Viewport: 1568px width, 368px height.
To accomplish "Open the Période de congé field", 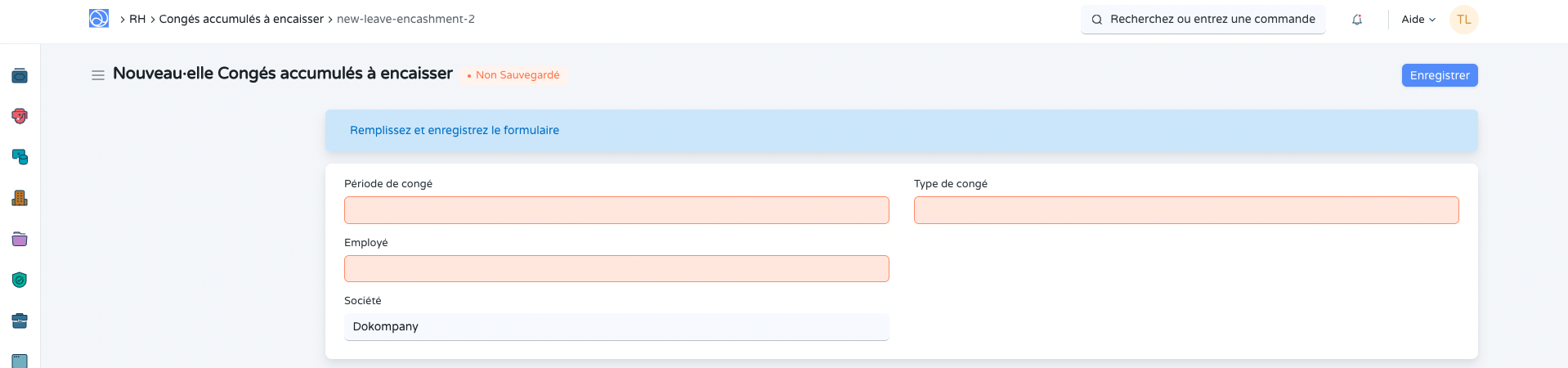I will click(x=616, y=210).
